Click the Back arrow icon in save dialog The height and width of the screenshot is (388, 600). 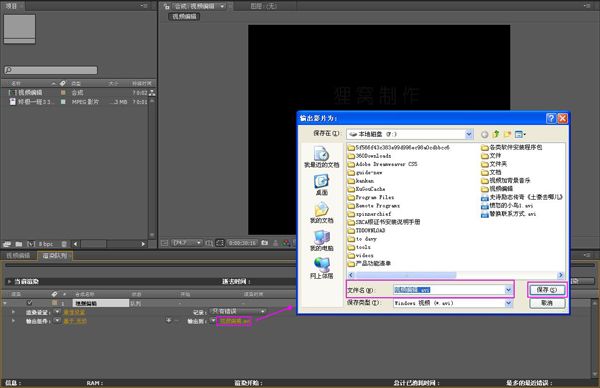pos(484,134)
